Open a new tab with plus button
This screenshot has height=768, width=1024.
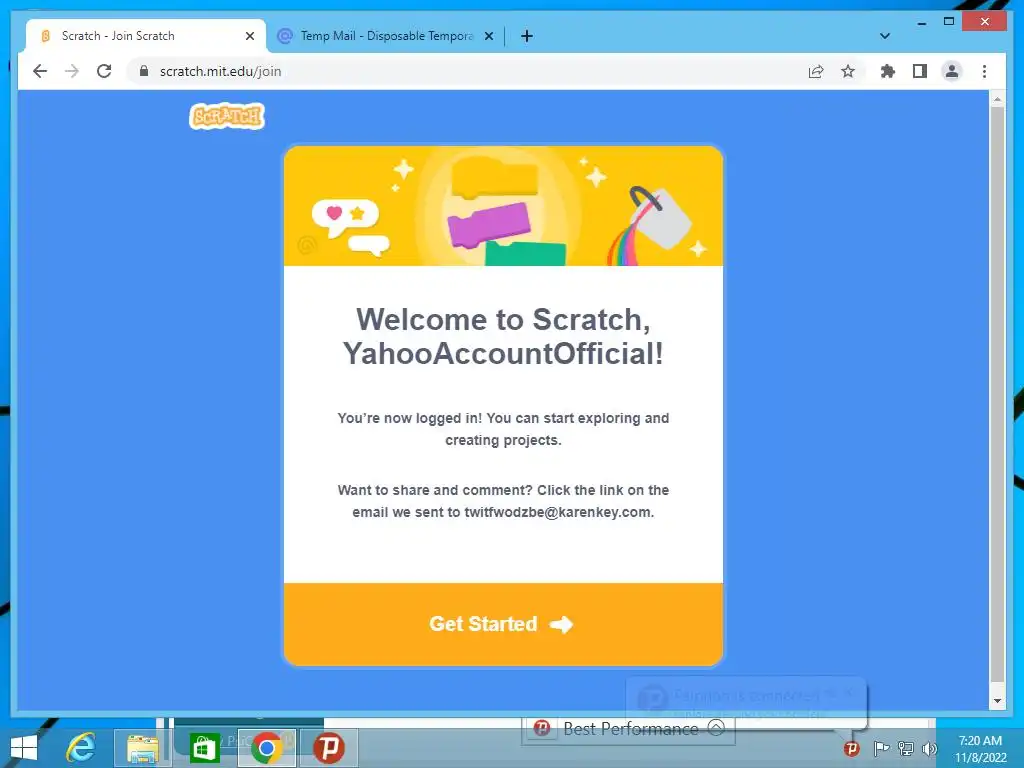click(x=527, y=36)
